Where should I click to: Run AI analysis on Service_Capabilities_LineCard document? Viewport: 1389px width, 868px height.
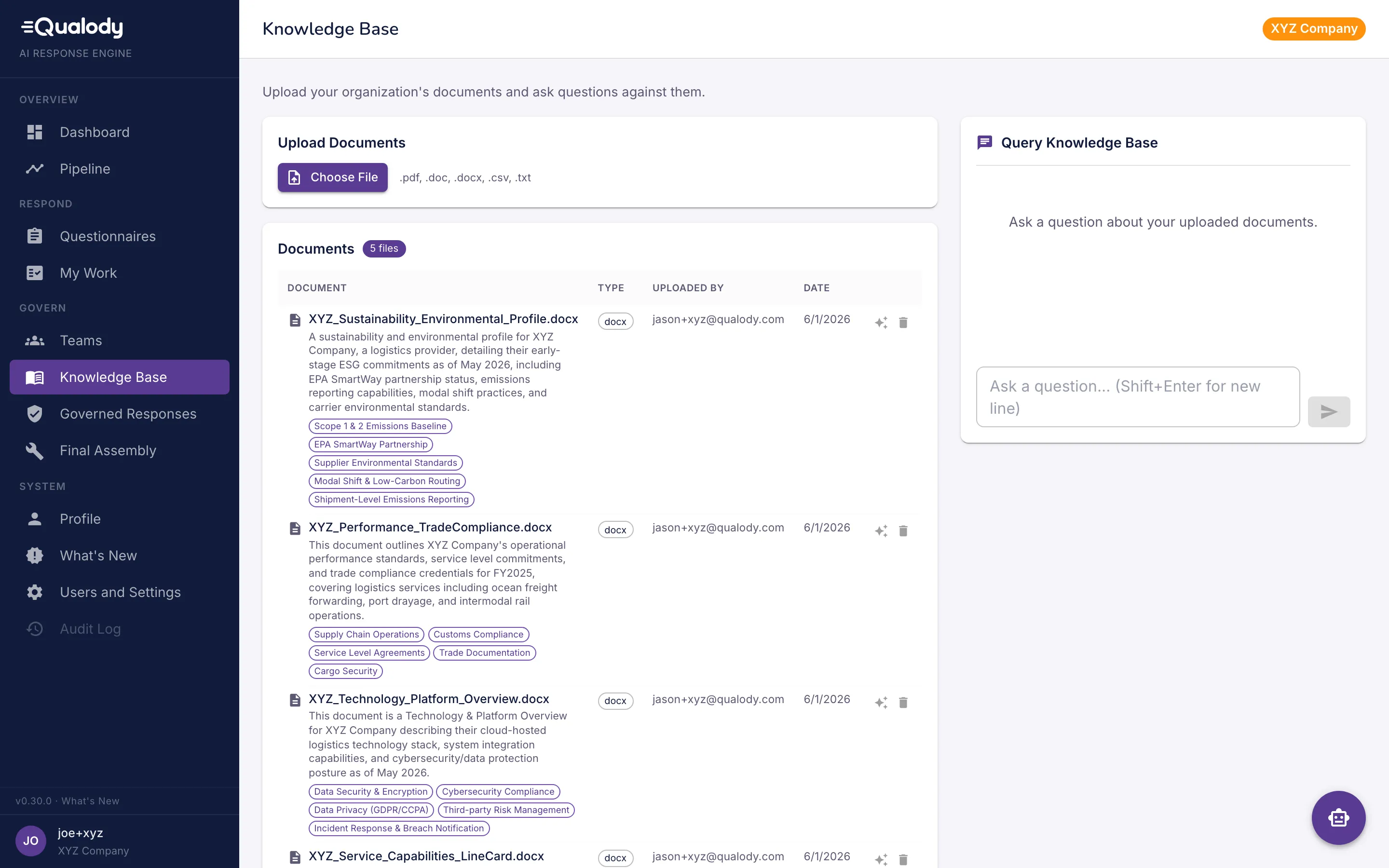[x=881, y=859]
